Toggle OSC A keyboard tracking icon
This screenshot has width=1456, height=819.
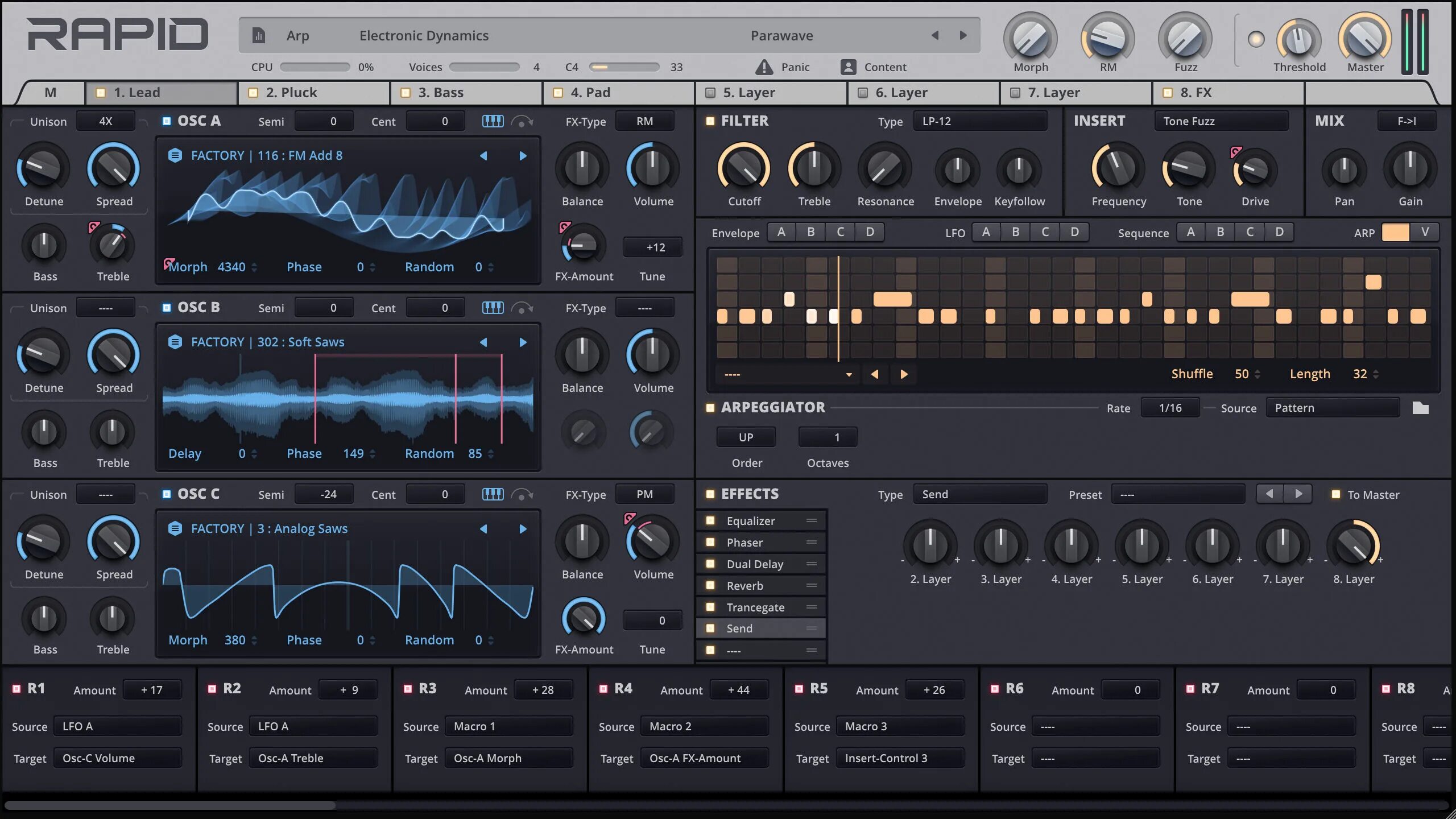coord(493,121)
